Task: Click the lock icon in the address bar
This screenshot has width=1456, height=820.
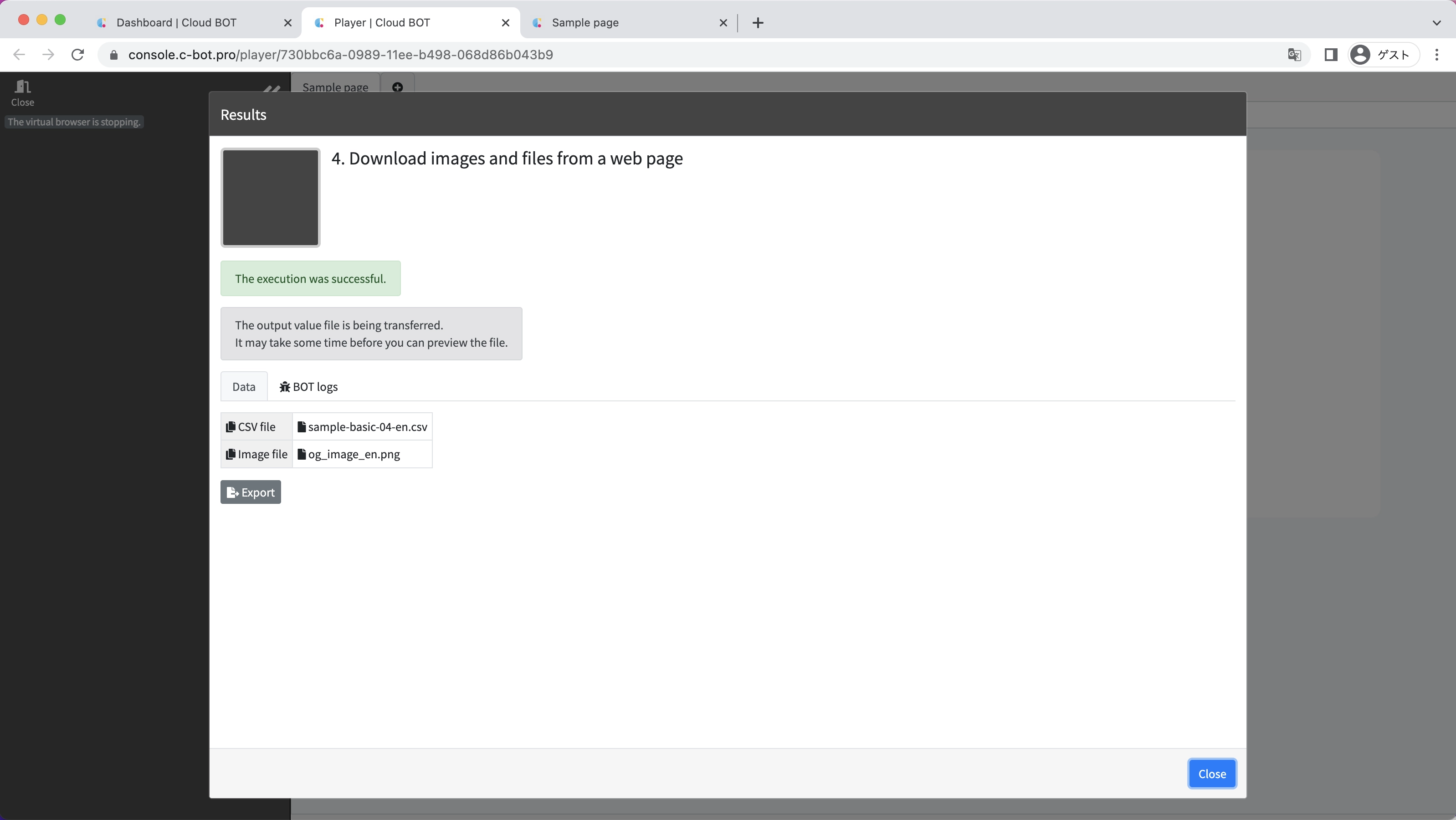Action: [x=114, y=55]
